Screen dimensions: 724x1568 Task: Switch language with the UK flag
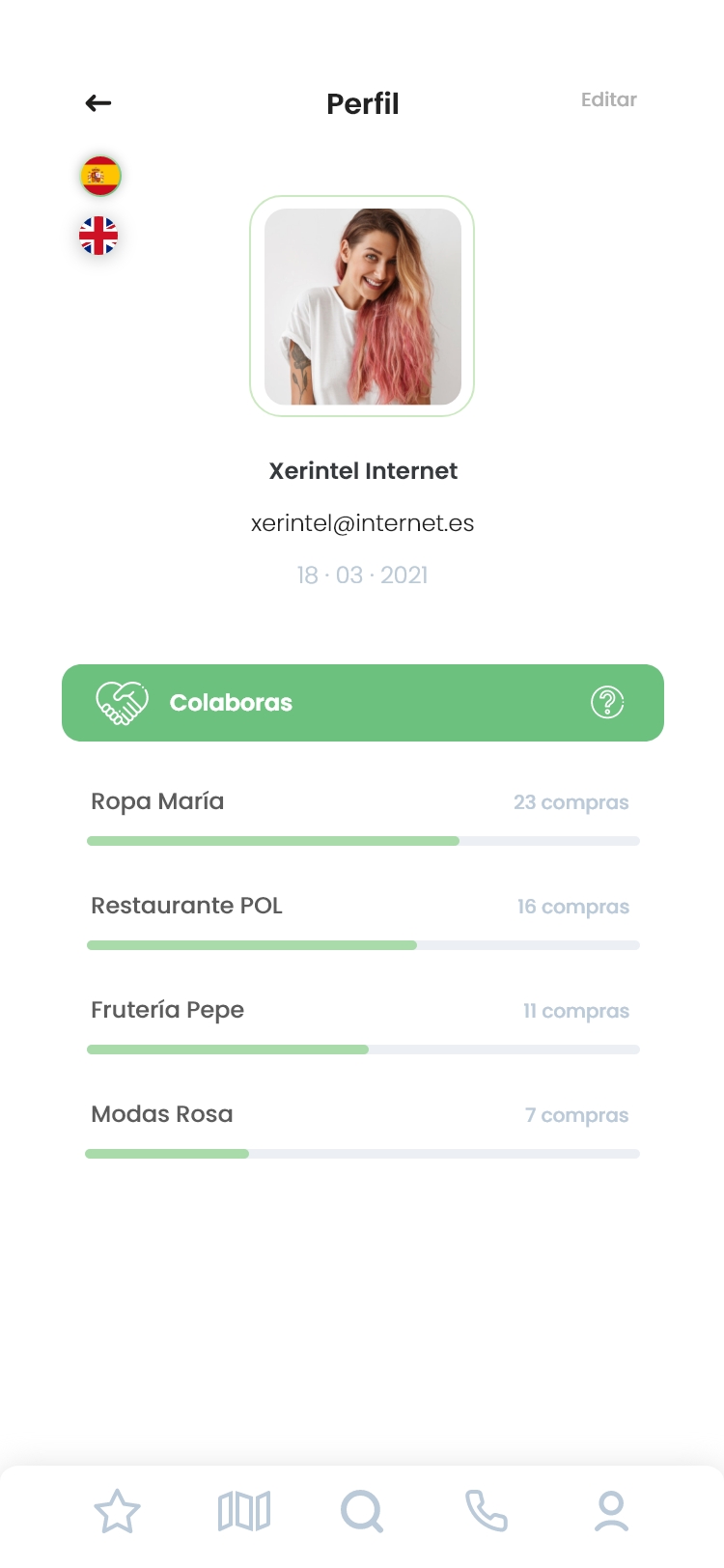(x=98, y=236)
